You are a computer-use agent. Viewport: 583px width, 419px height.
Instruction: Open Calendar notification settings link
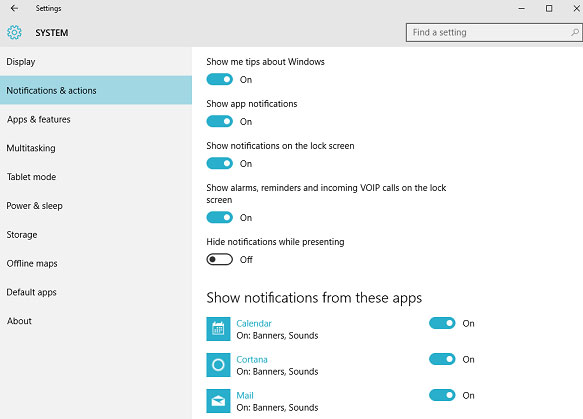coord(254,323)
